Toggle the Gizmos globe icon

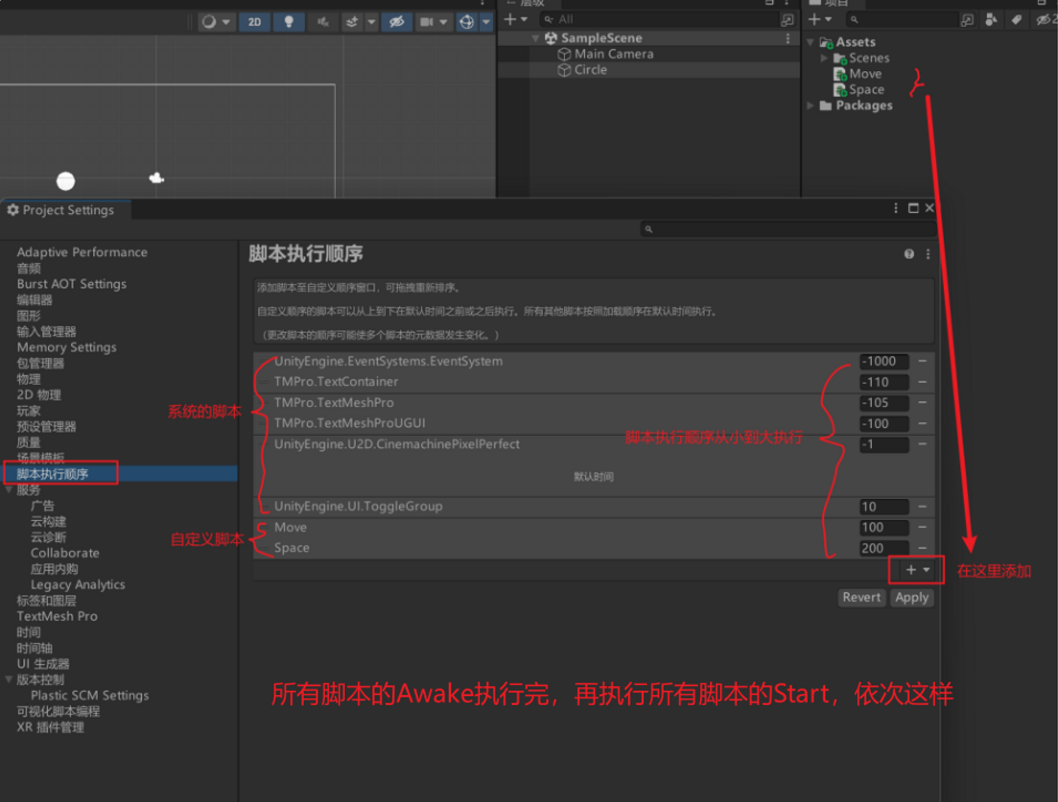pos(467,22)
